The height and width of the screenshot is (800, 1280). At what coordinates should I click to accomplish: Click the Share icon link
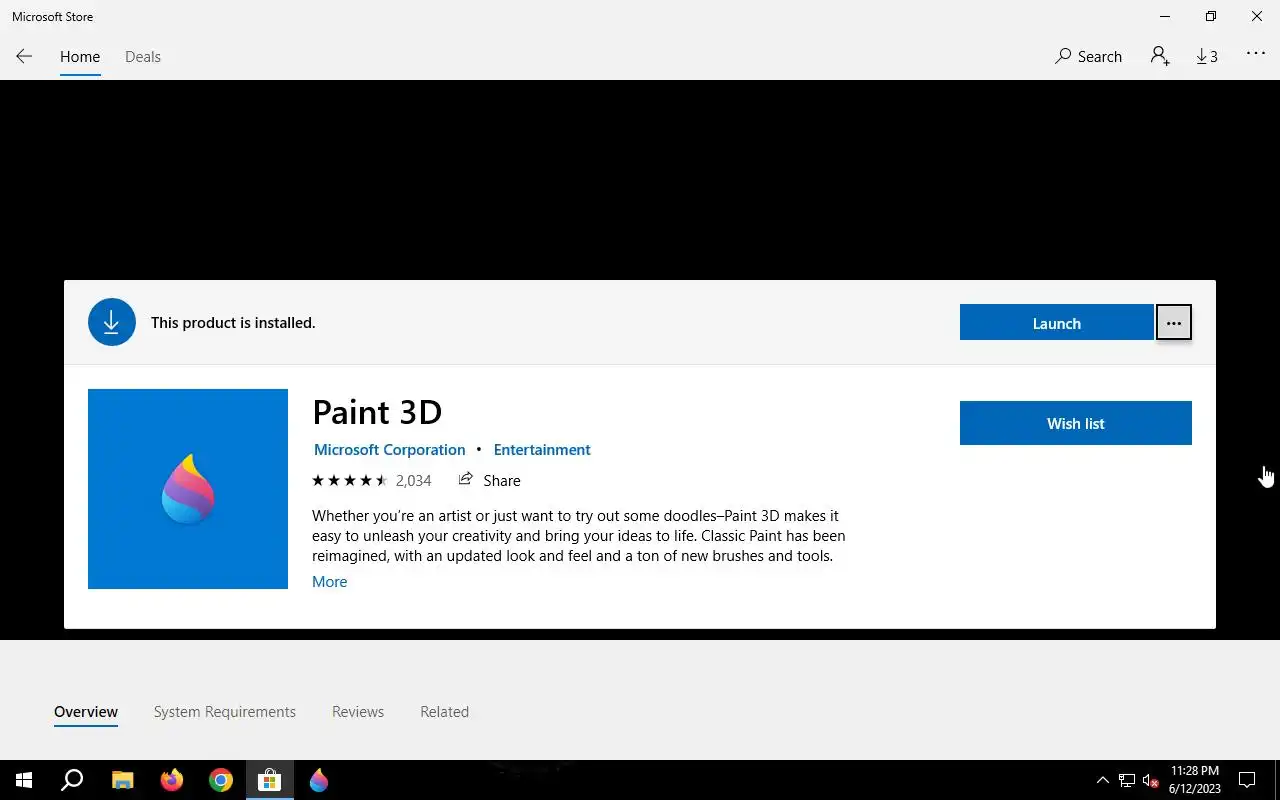489,480
